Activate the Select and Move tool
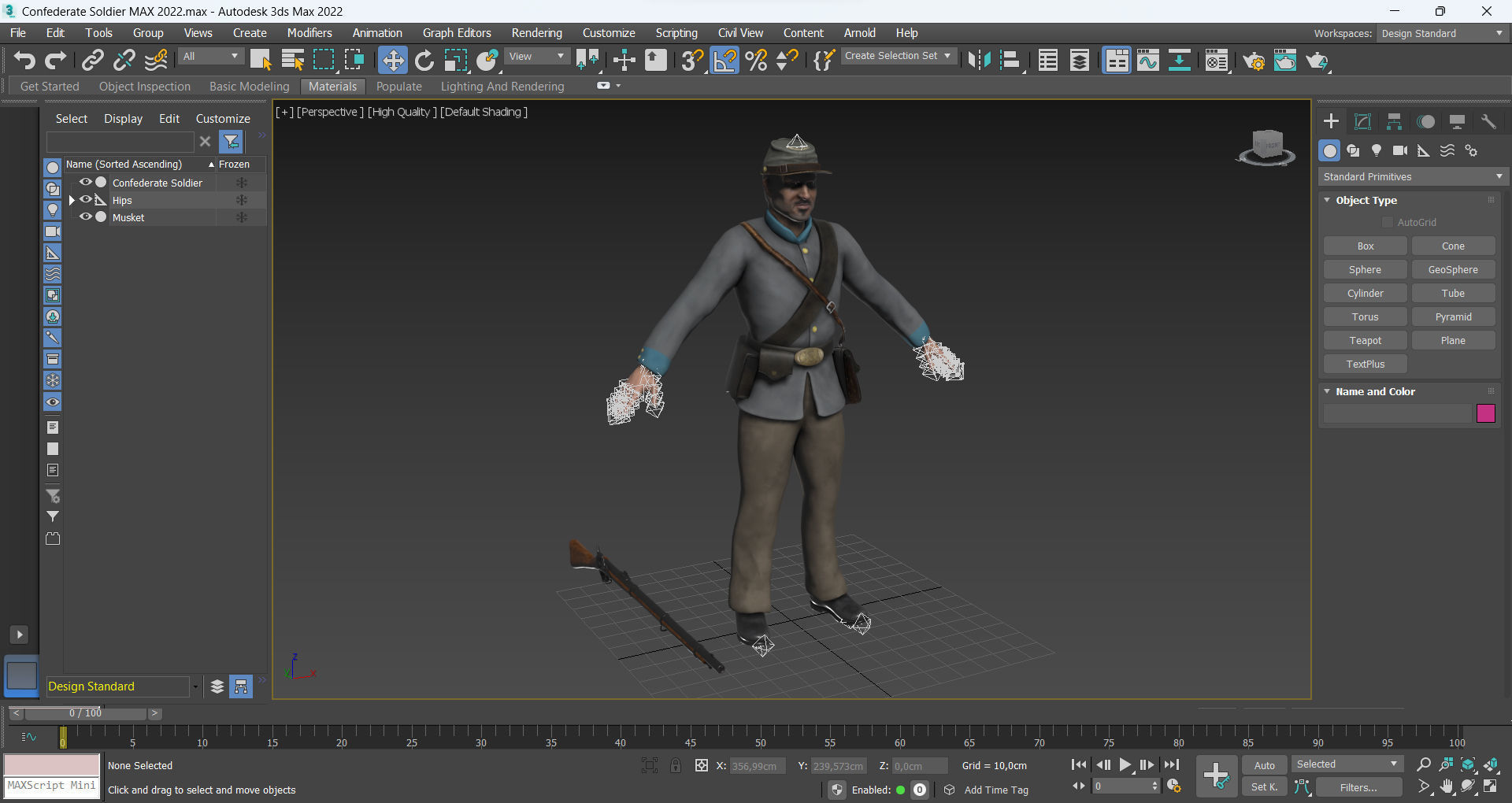Viewport: 1512px width, 803px height. tap(392, 61)
